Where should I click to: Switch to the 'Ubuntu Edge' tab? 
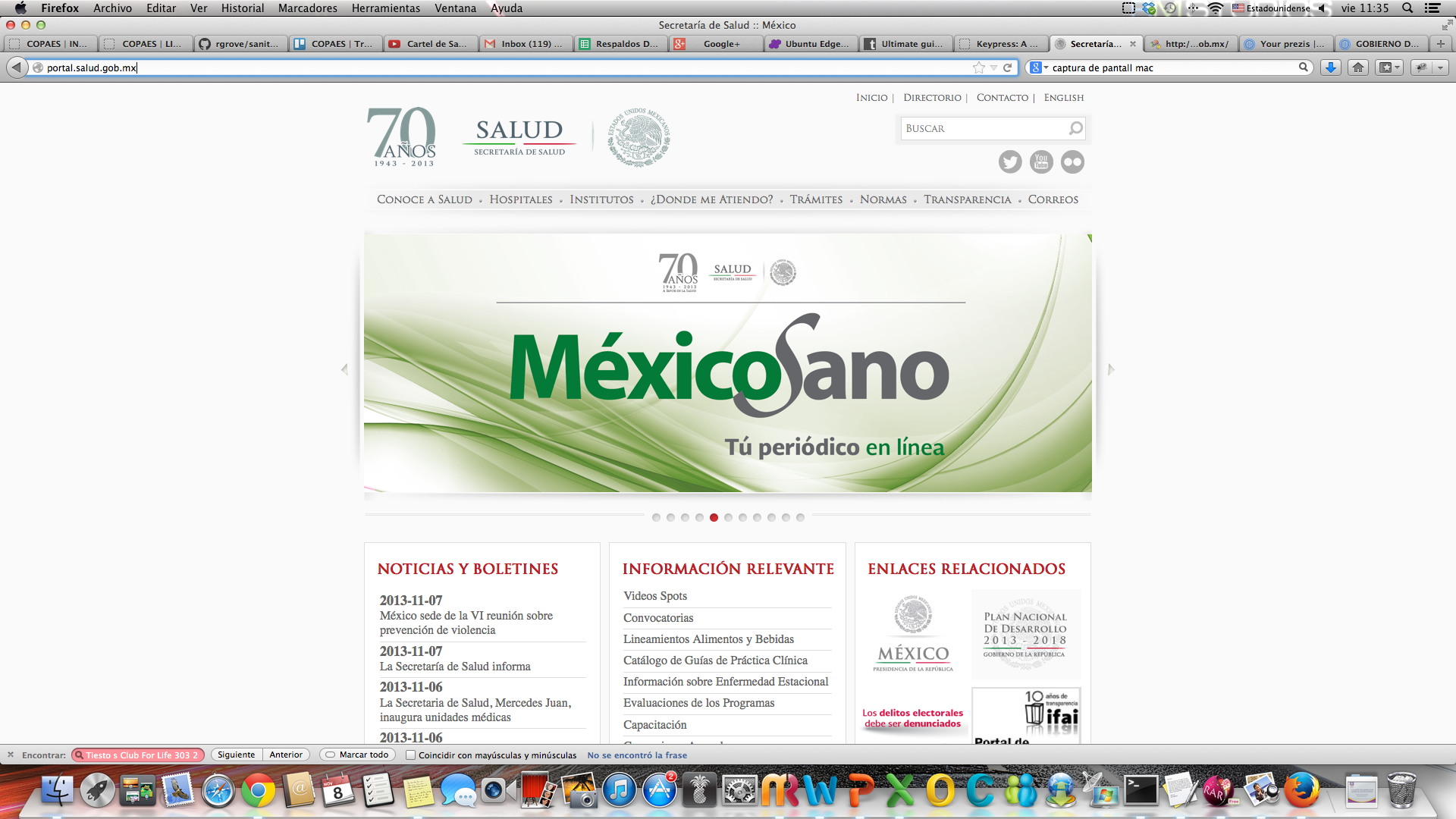(811, 44)
